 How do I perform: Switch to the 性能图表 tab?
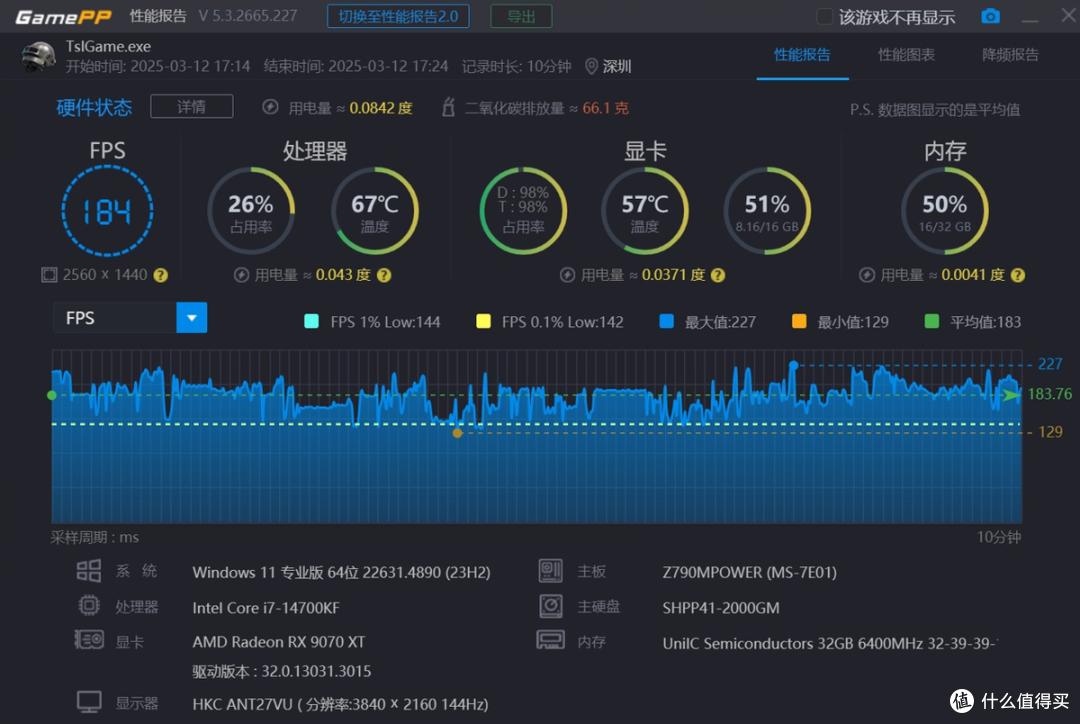[906, 55]
